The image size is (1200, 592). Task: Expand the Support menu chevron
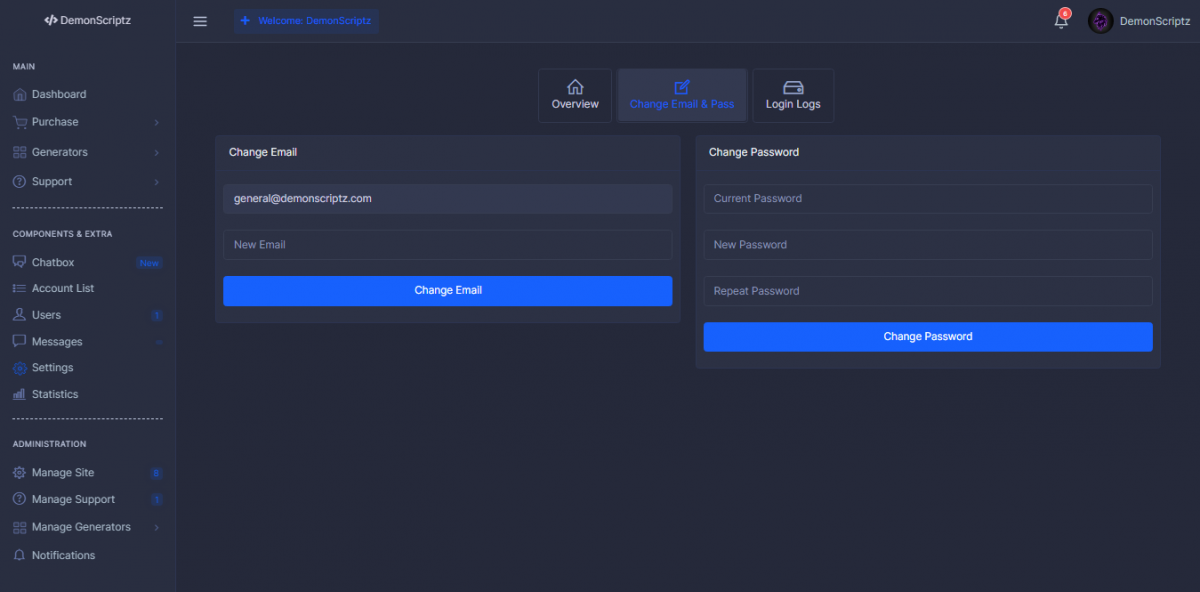click(x=157, y=182)
